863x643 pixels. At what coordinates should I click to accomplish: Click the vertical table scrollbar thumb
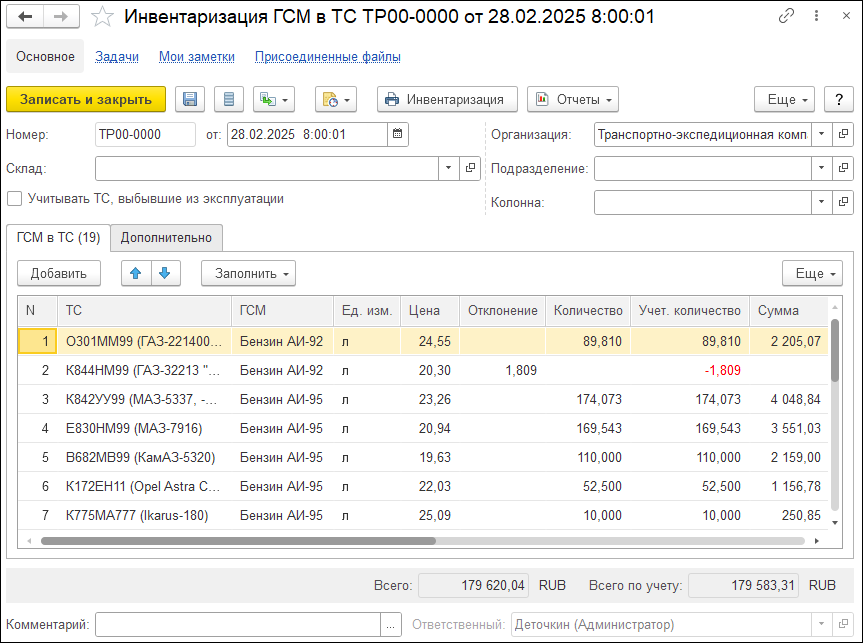[x=835, y=350]
